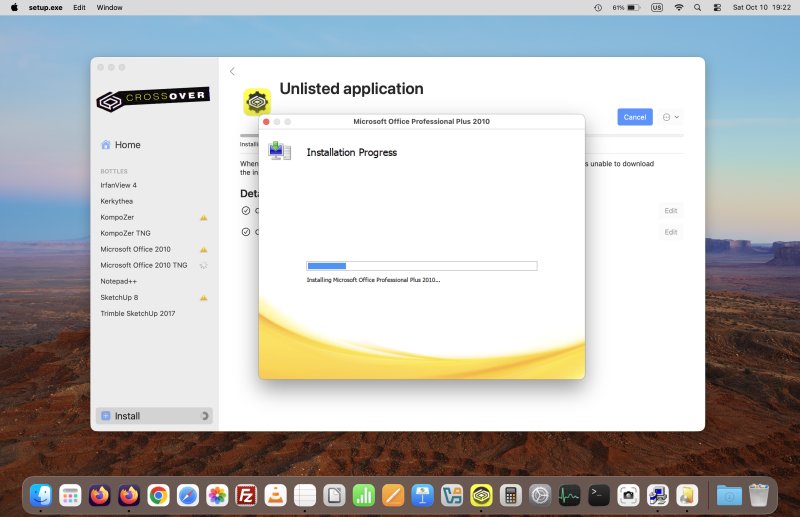Open Calculator from the Dock
Viewport: 800px width, 517px height.
[511, 495]
